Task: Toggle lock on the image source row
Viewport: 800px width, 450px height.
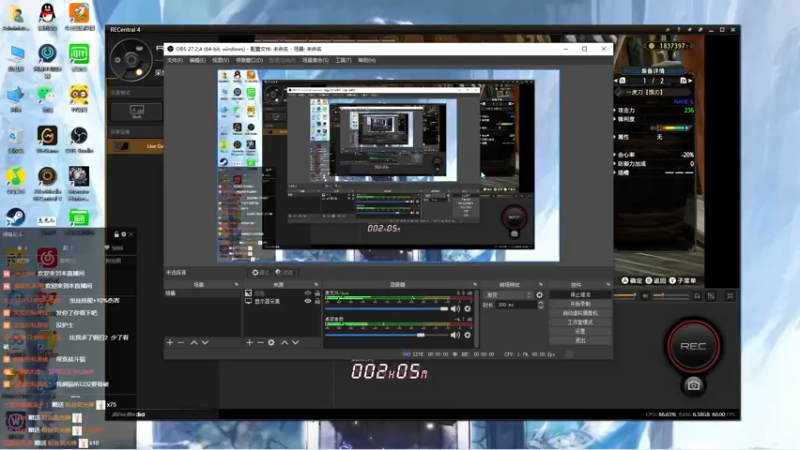Action: click(x=317, y=293)
